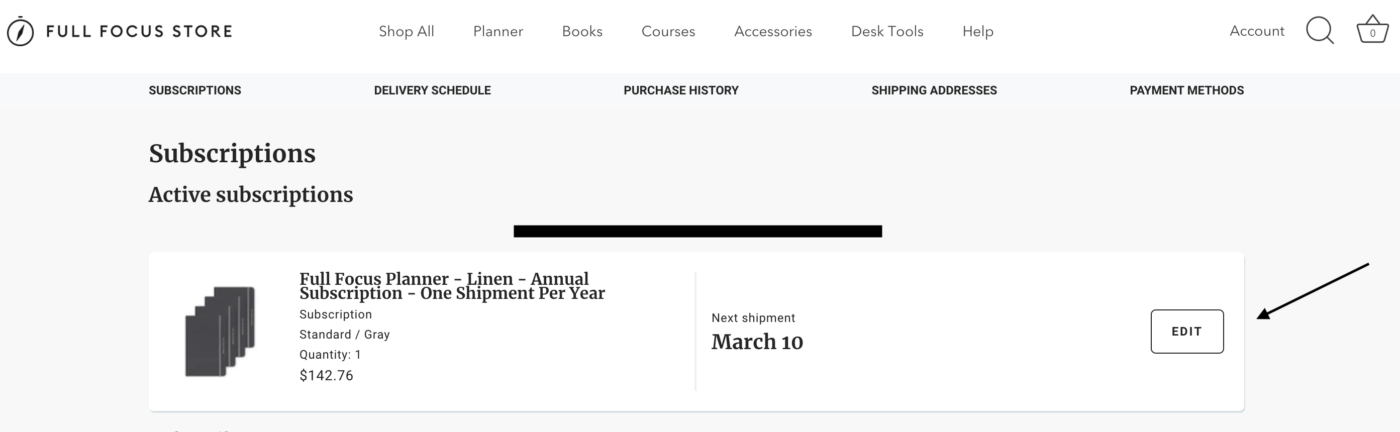This screenshot has width=1400, height=432.
Task: Open the Help page link
Action: coord(978,31)
